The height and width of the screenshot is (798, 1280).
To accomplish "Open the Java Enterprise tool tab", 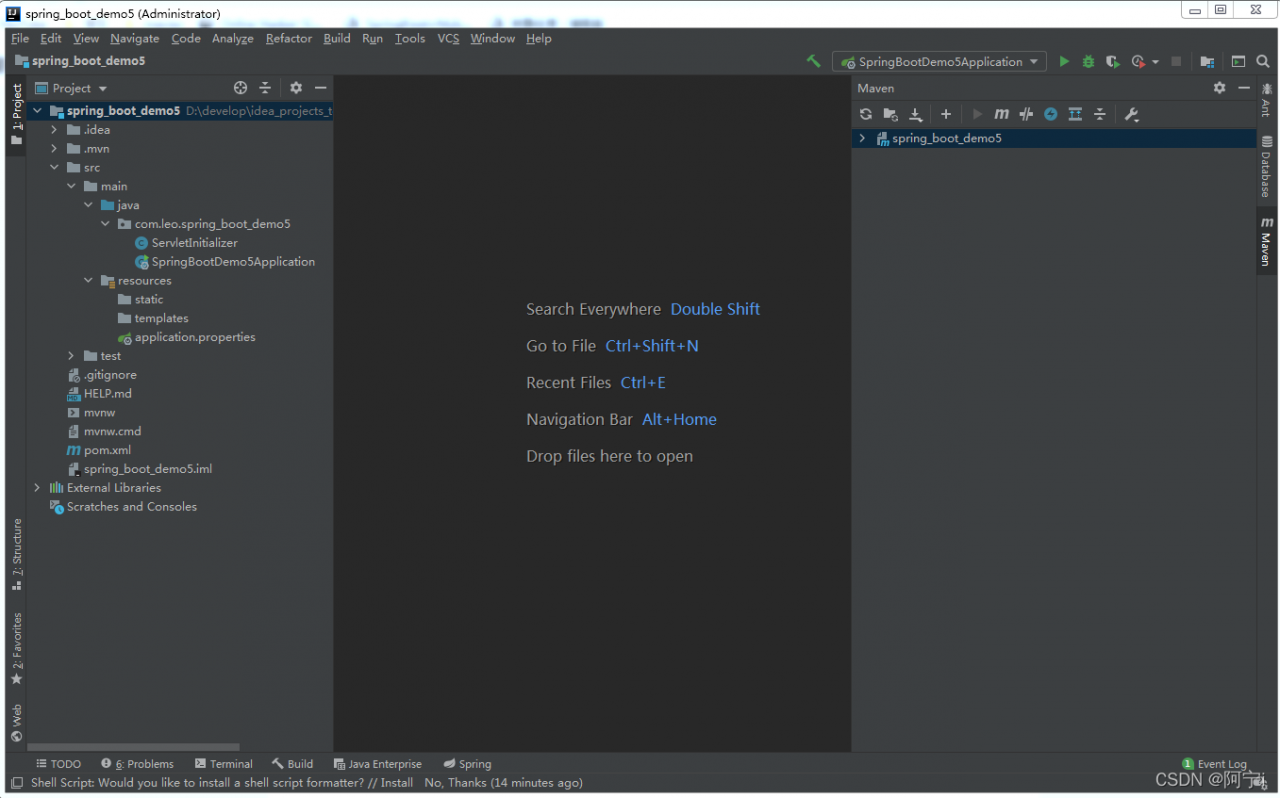I will [377, 764].
